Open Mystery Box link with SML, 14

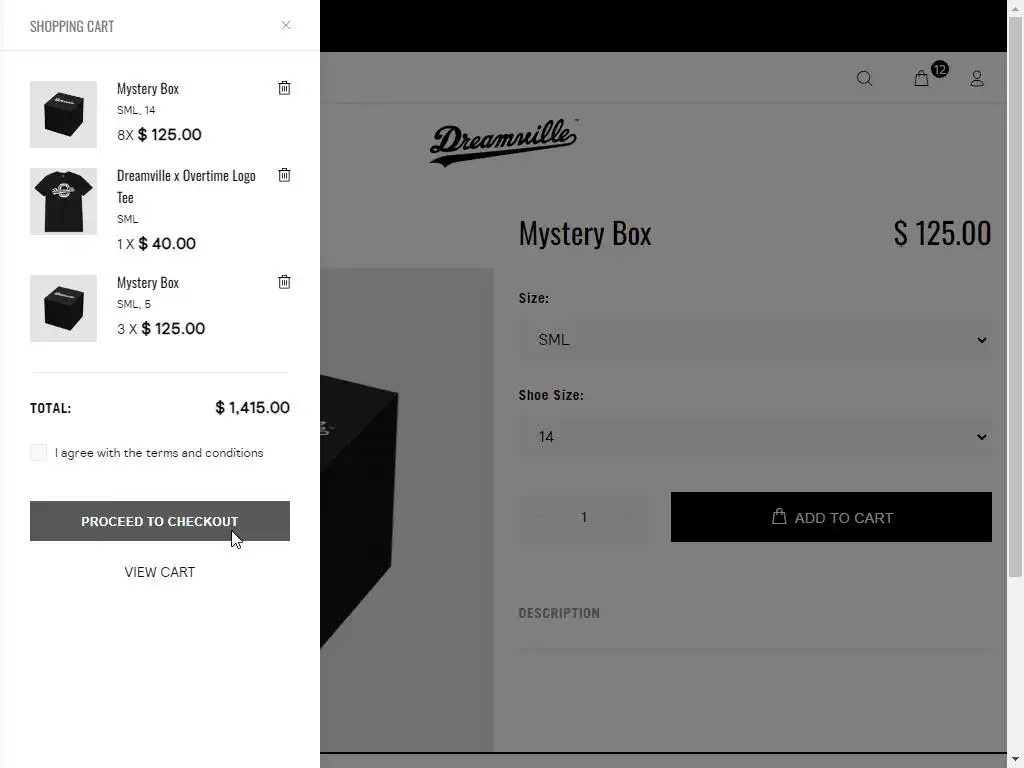[x=148, y=88]
